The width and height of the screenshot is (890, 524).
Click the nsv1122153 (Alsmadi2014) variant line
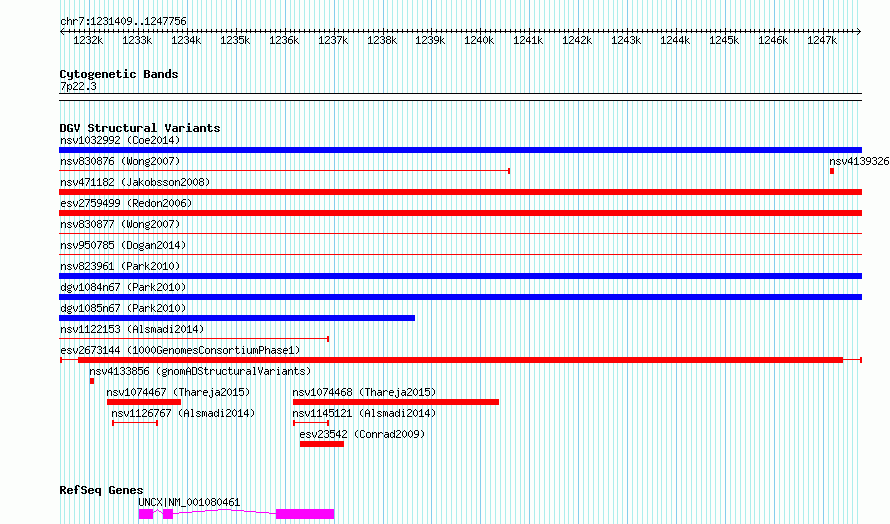[194, 339]
